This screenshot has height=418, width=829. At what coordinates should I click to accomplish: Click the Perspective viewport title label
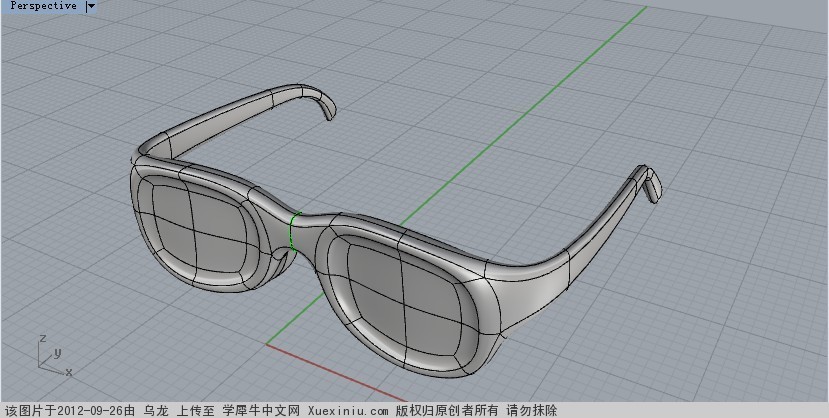(43, 6)
